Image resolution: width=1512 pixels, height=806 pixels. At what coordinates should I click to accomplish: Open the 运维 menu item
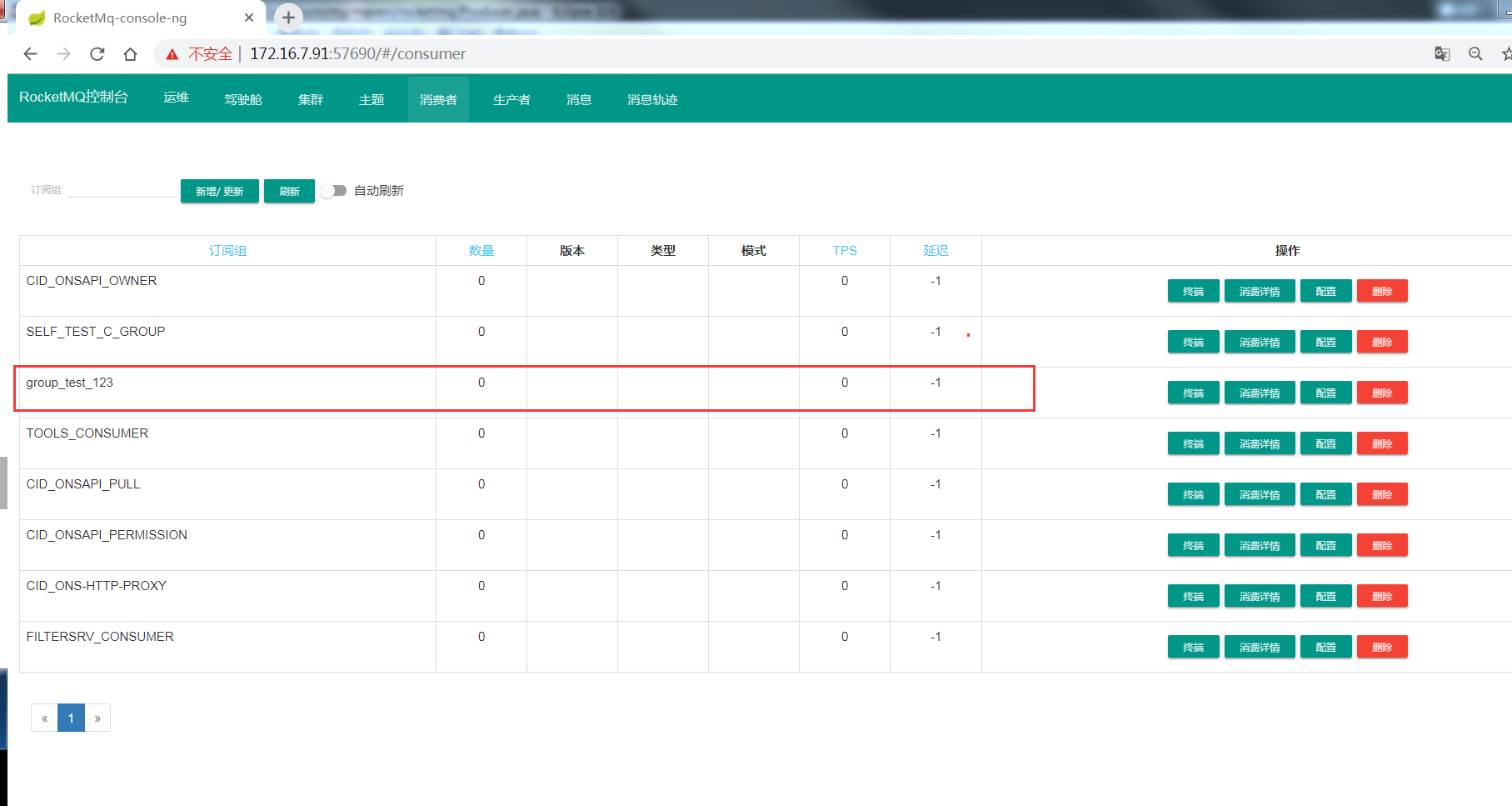(x=176, y=98)
